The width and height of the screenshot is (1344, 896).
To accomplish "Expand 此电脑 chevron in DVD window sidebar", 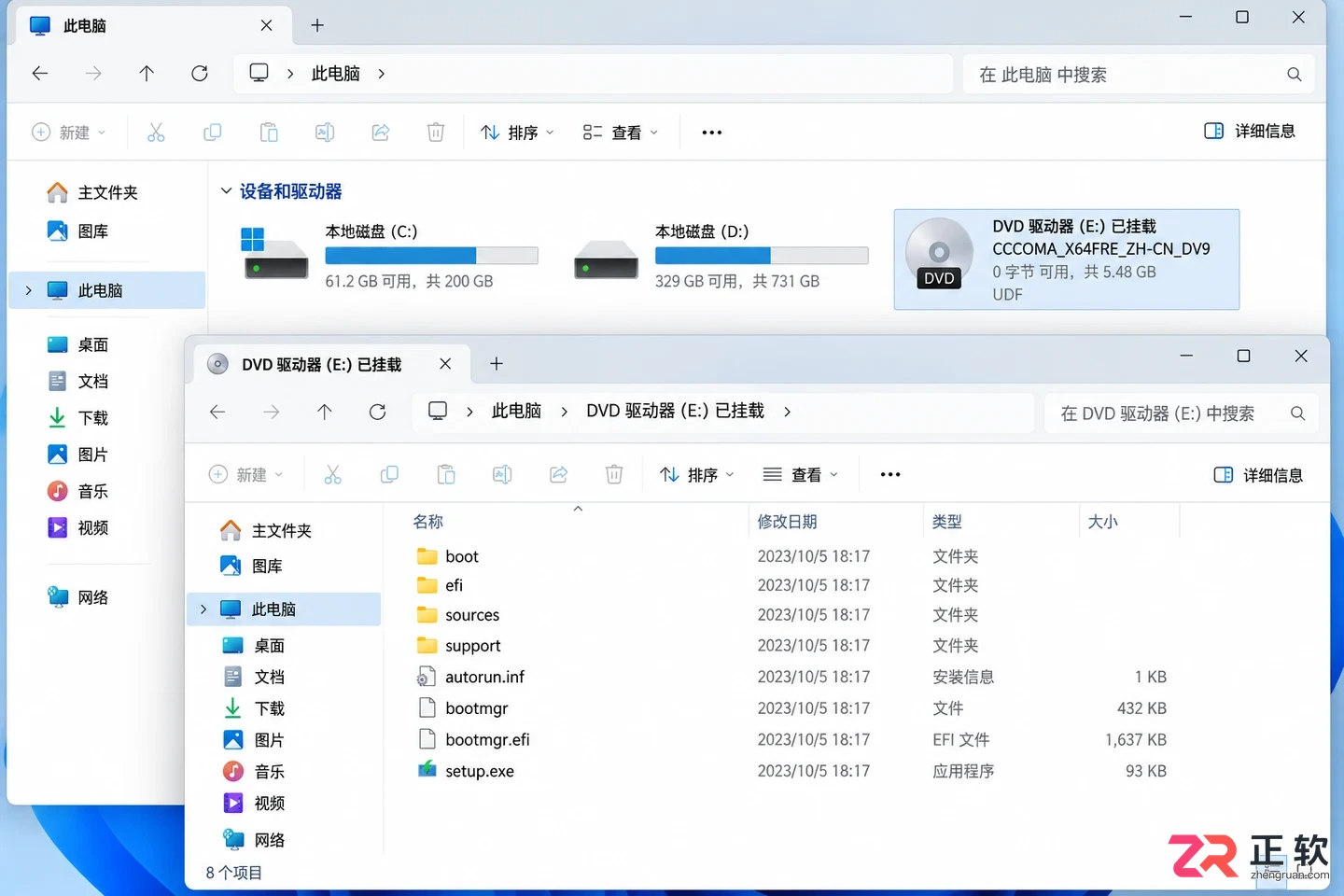I will coord(203,609).
